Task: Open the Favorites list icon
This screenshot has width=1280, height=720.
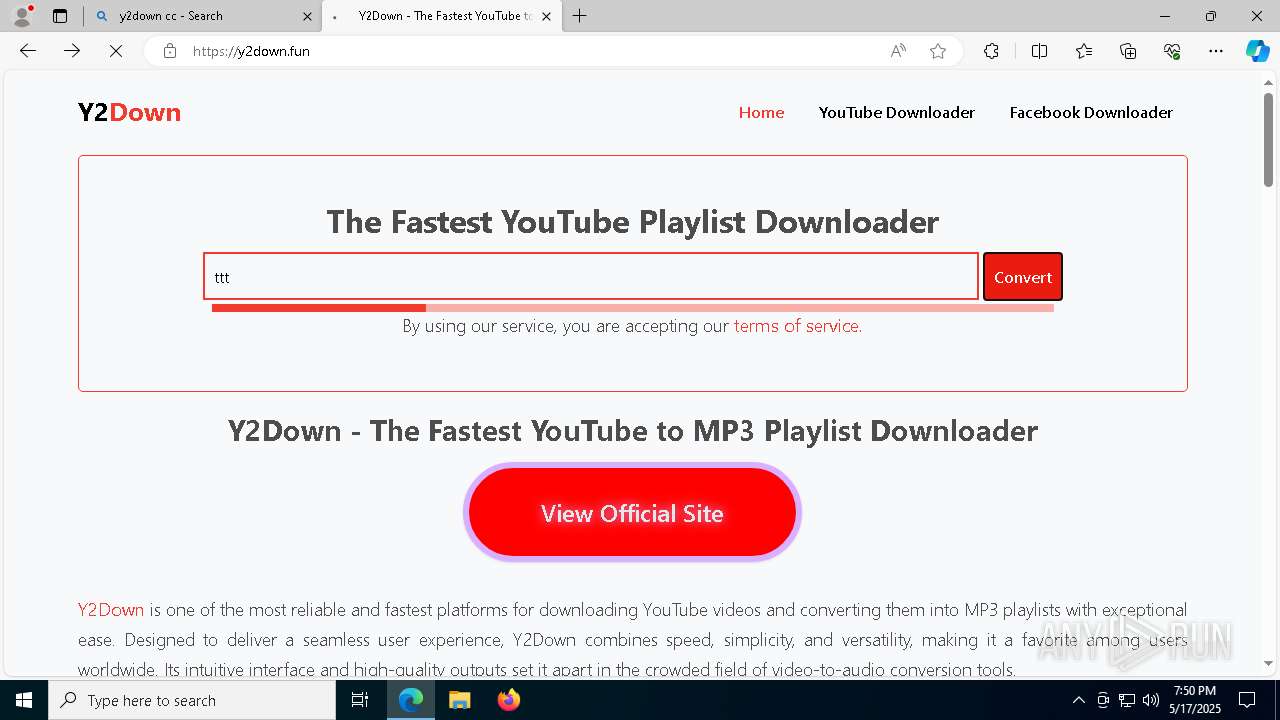Action: click(1084, 51)
